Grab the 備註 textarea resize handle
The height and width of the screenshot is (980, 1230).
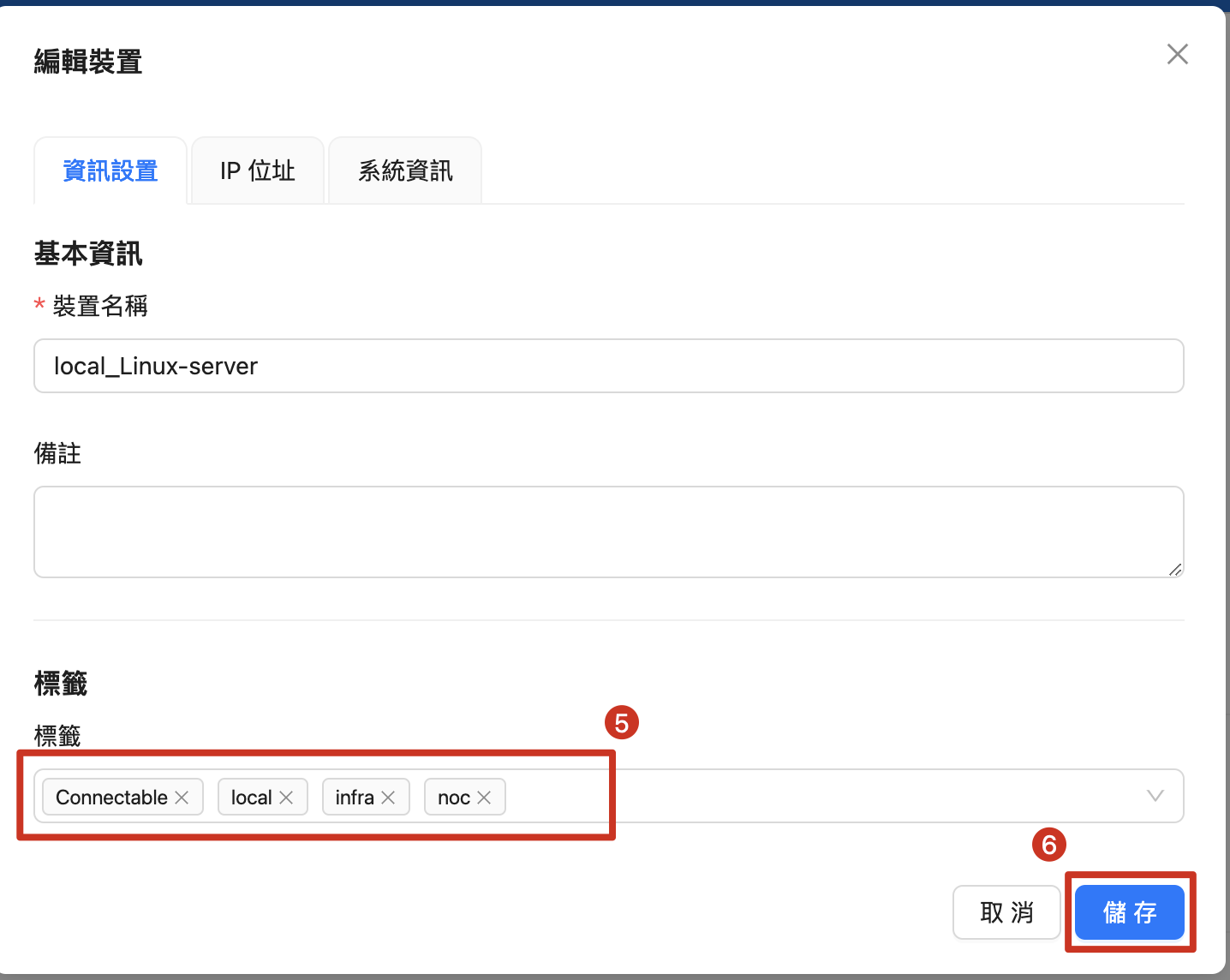[x=1175, y=570]
